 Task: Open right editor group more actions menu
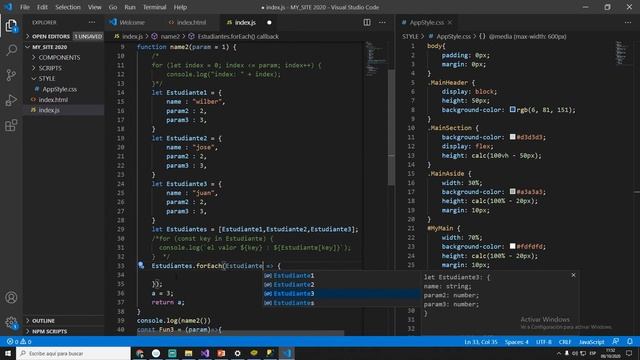click(628, 22)
